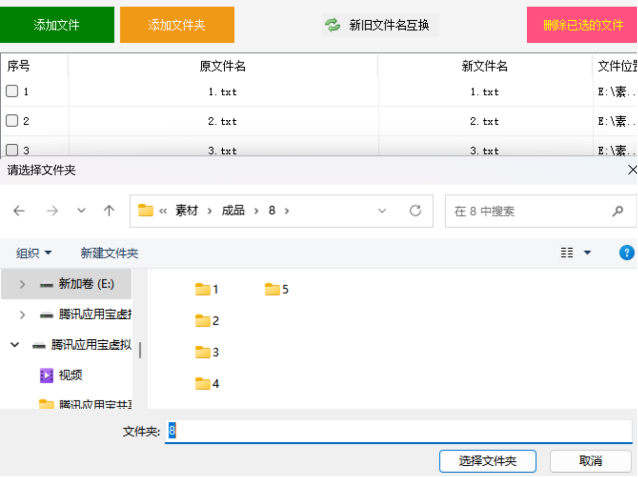Click the search magnifier icon

618,211
